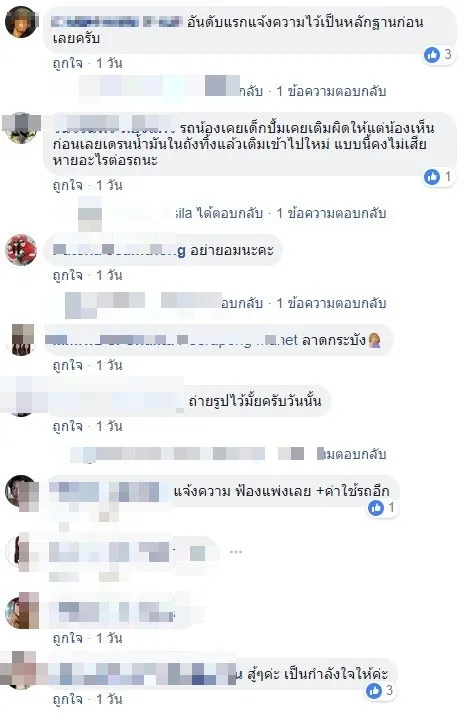Click the like reaction icon on the drained fuel comment

pyautogui.click(x=432, y=176)
